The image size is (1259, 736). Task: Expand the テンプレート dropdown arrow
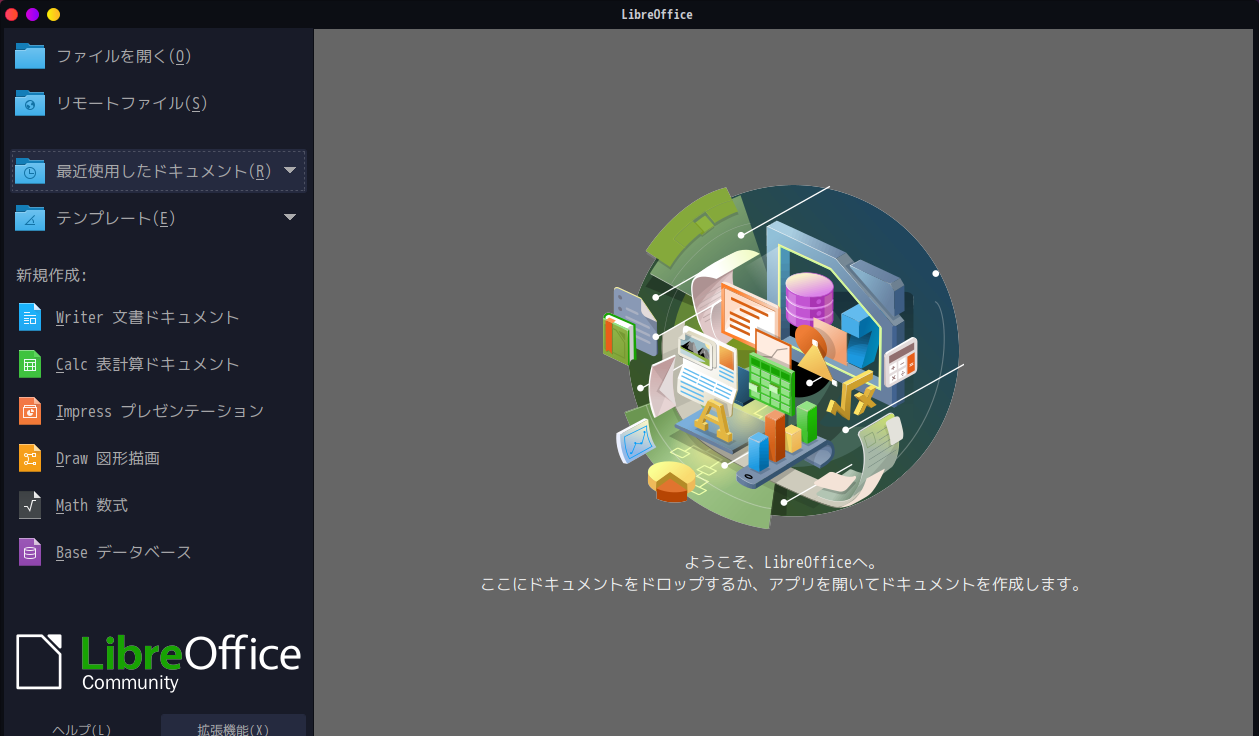[x=290, y=217]
